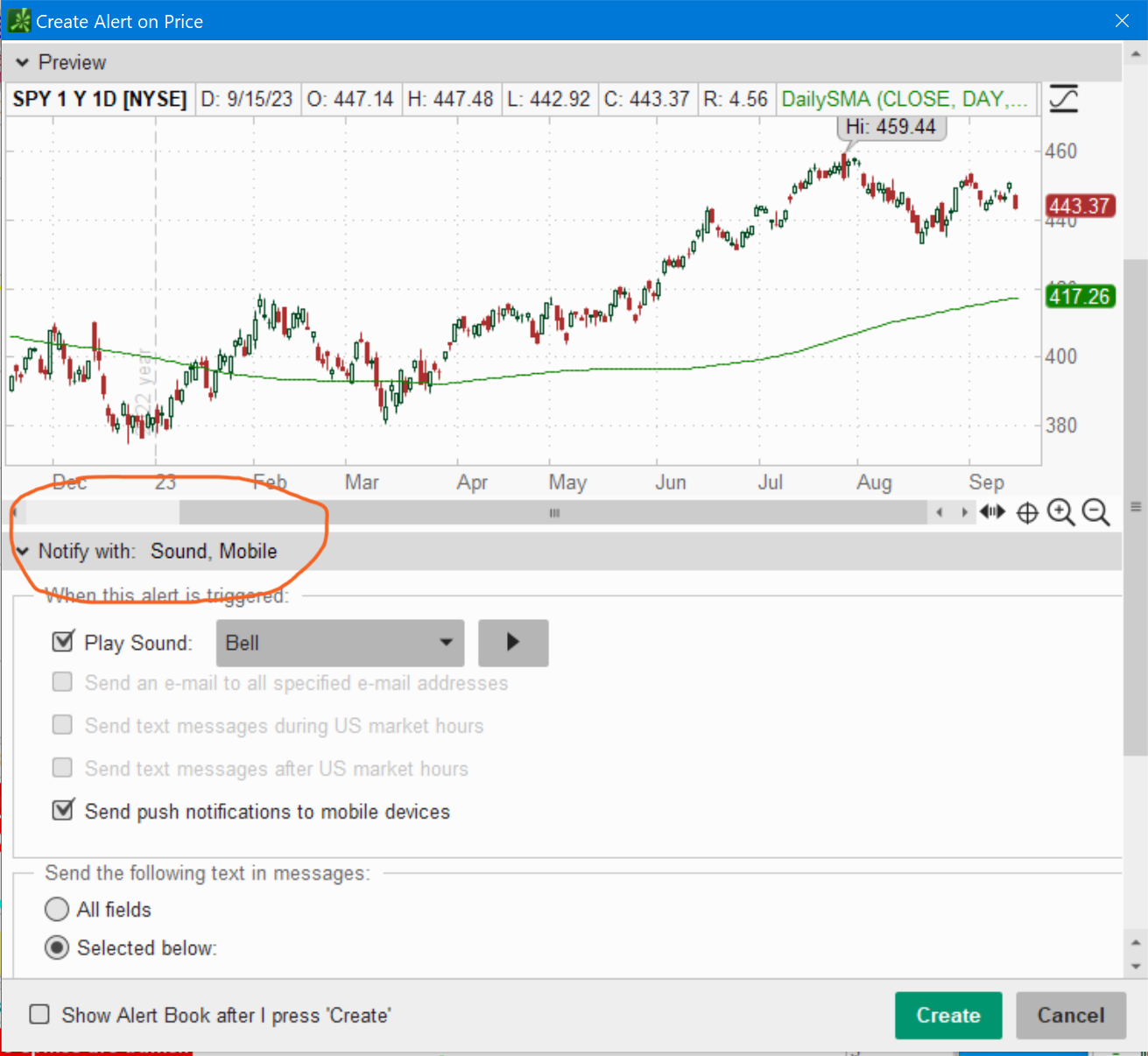Click the dialog scrollbar up arrow
Viewport: 1148px width, 1056px height.
(1136, 54)
